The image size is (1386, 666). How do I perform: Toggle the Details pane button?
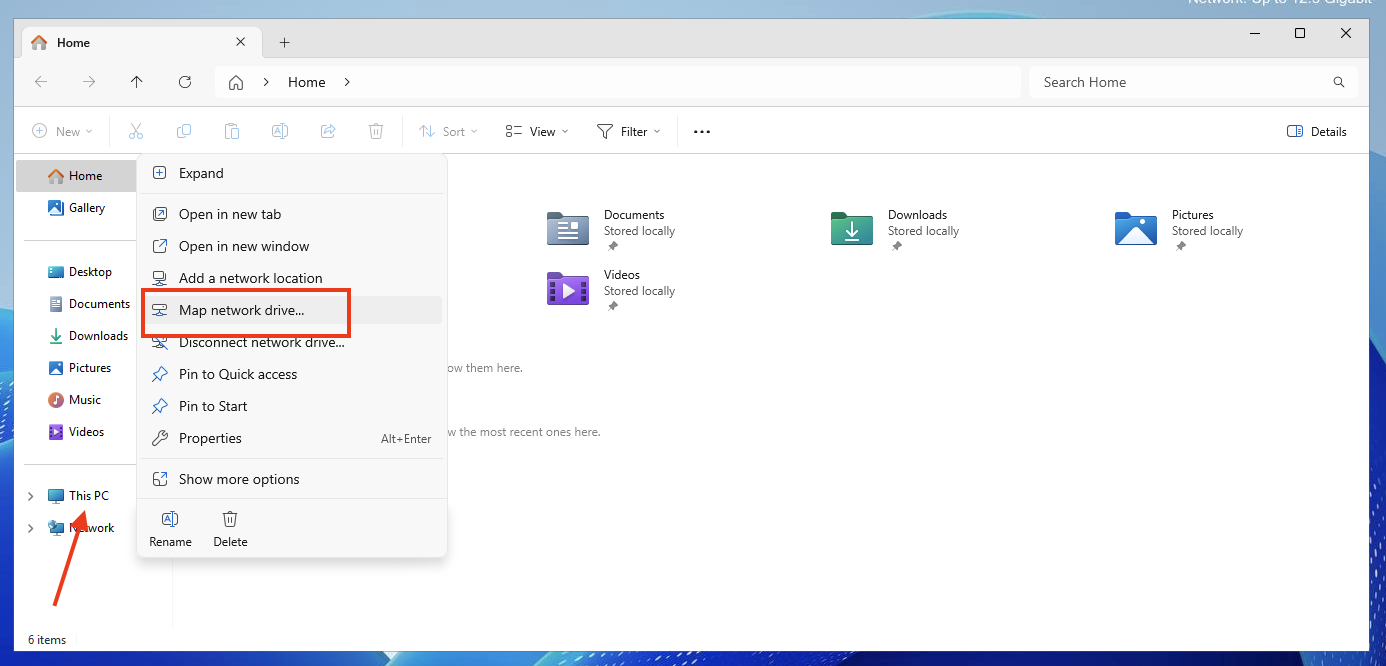1316,131
